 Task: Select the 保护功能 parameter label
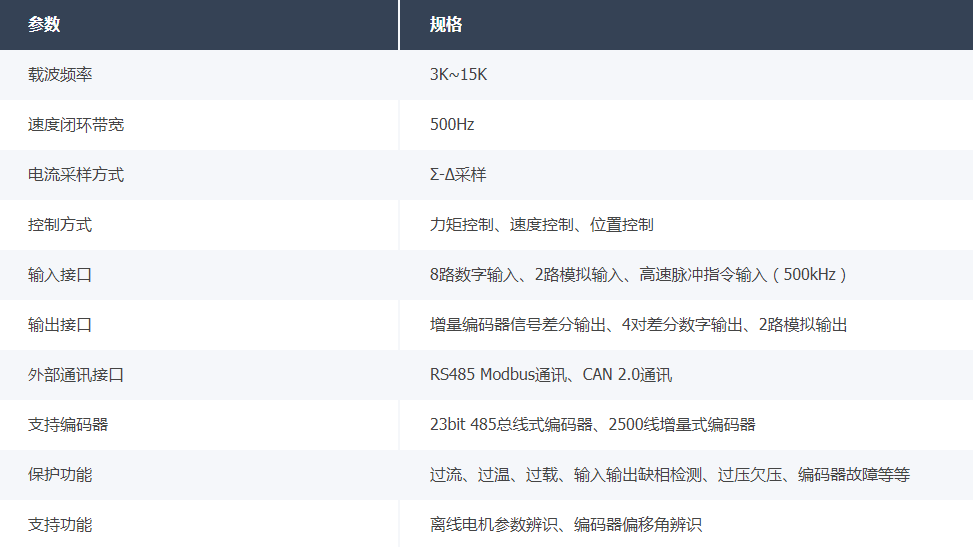coord(60,475)
